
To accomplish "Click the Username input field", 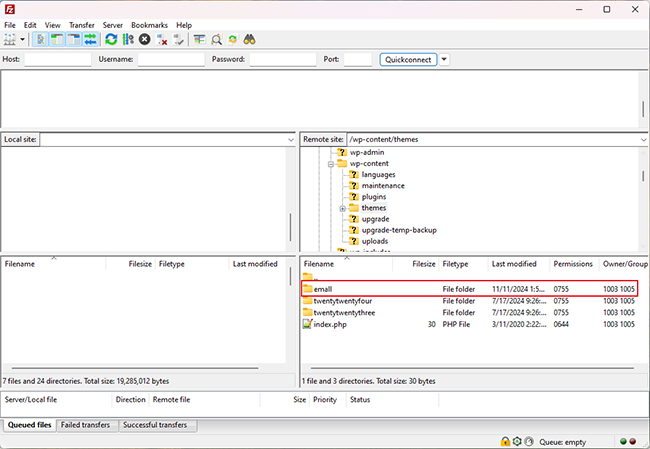I will pyautogui.click(x=171, y=59).
